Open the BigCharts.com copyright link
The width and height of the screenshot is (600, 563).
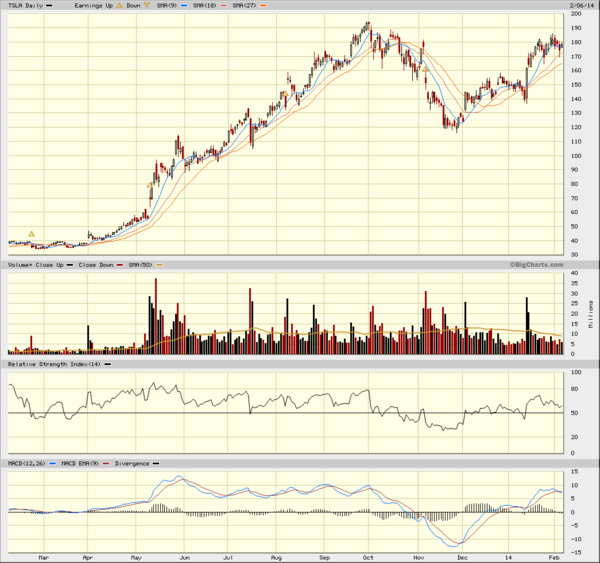[x=536, y=264]
